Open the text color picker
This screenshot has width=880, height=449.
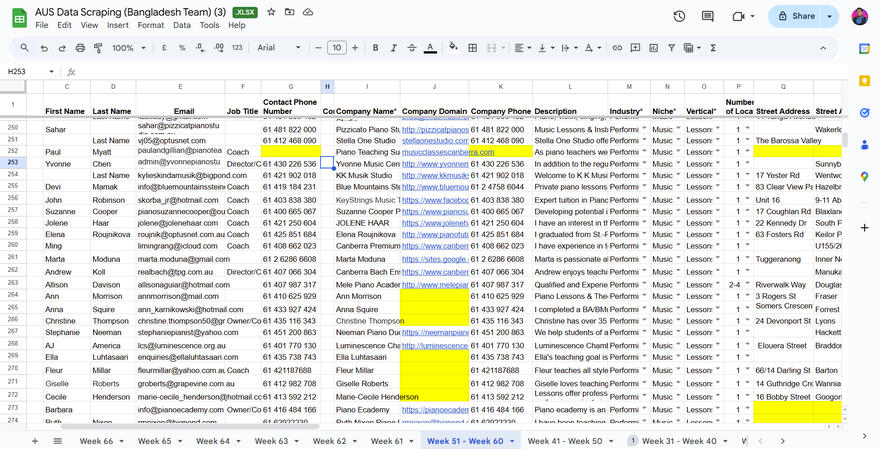point(430,48)
